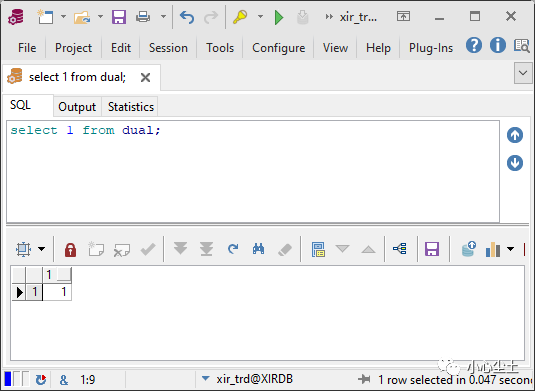Print using the printer icon

[143, 16]
